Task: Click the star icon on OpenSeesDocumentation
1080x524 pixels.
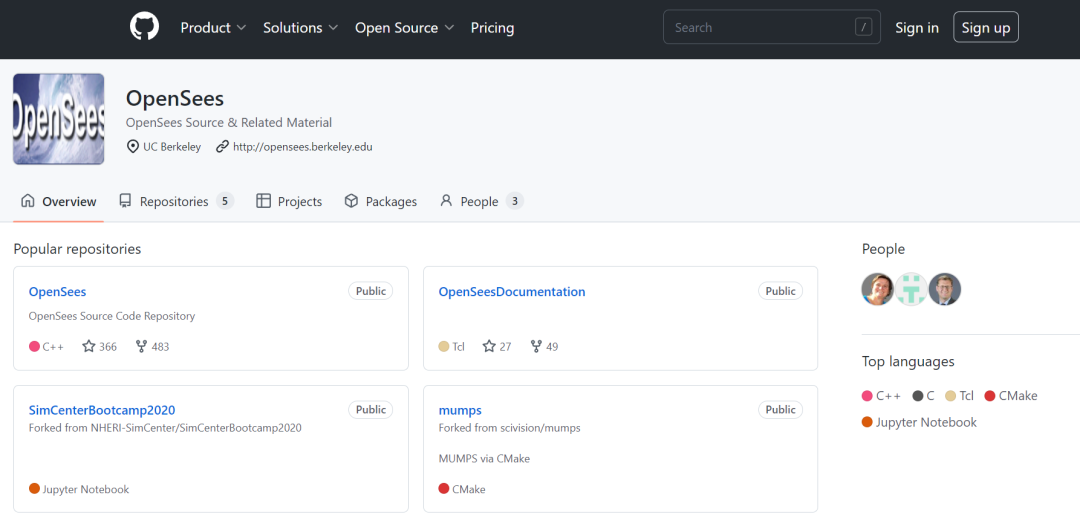Action: (x=489, y=347)
